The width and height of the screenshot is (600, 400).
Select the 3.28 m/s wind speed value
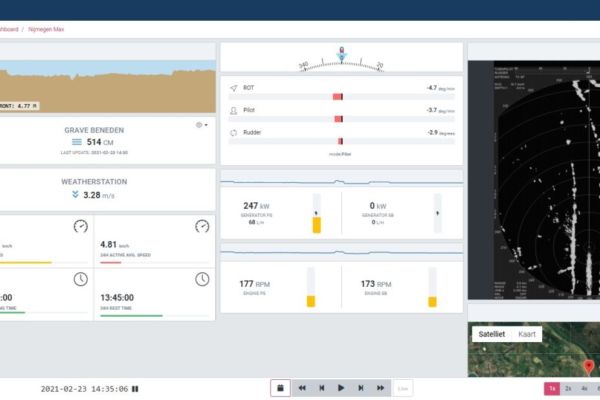coord(99,195)
